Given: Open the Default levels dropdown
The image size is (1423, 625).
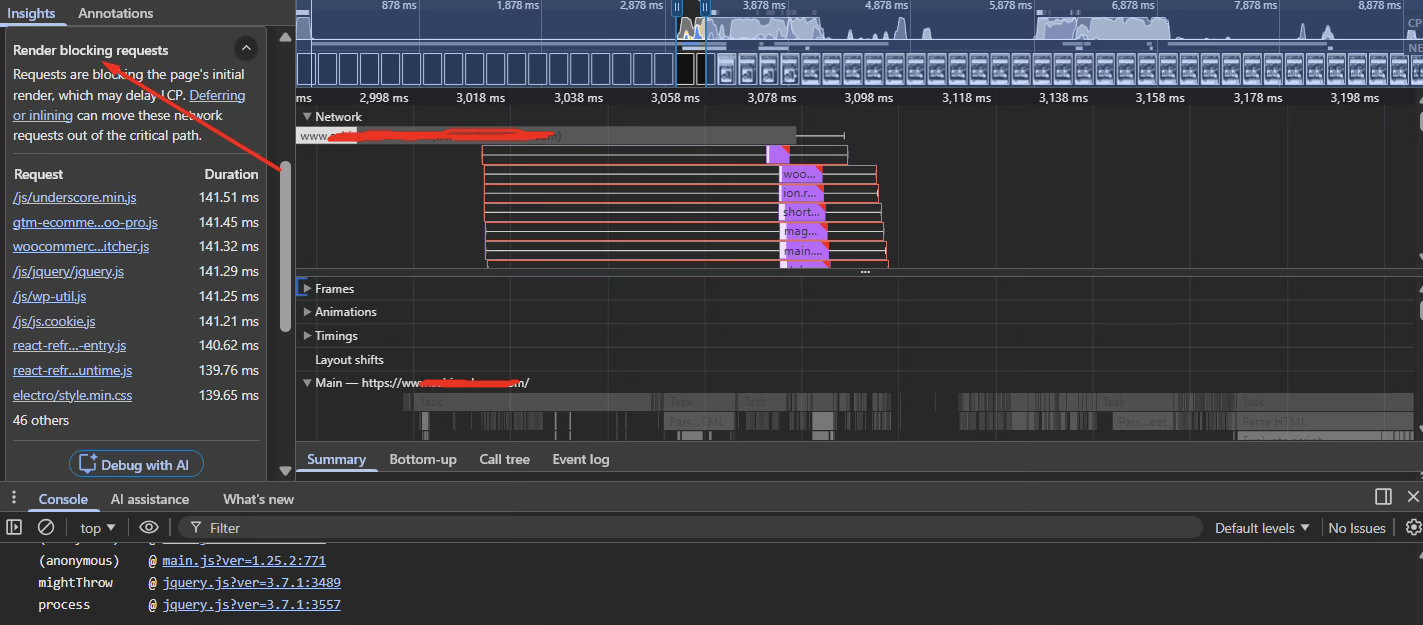Looking at the screenshot, I should pyautogui.click(x=1262, y=528).
